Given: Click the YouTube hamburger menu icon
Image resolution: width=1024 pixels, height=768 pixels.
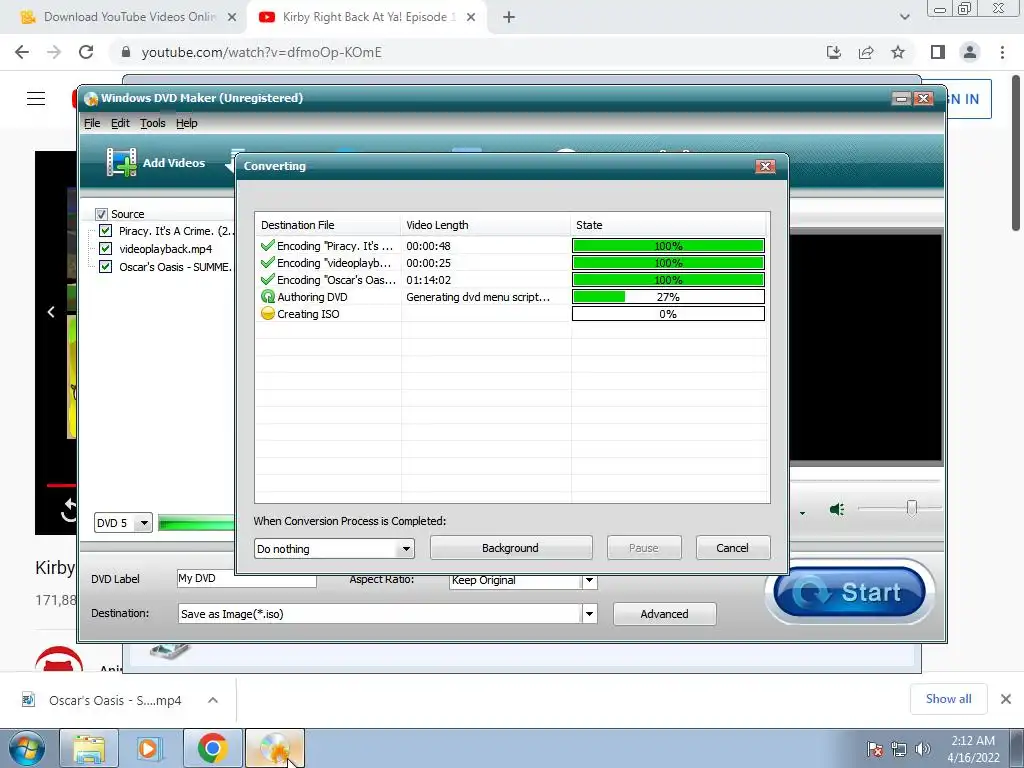Looking at the screenshot, I should tap(36, 99).
